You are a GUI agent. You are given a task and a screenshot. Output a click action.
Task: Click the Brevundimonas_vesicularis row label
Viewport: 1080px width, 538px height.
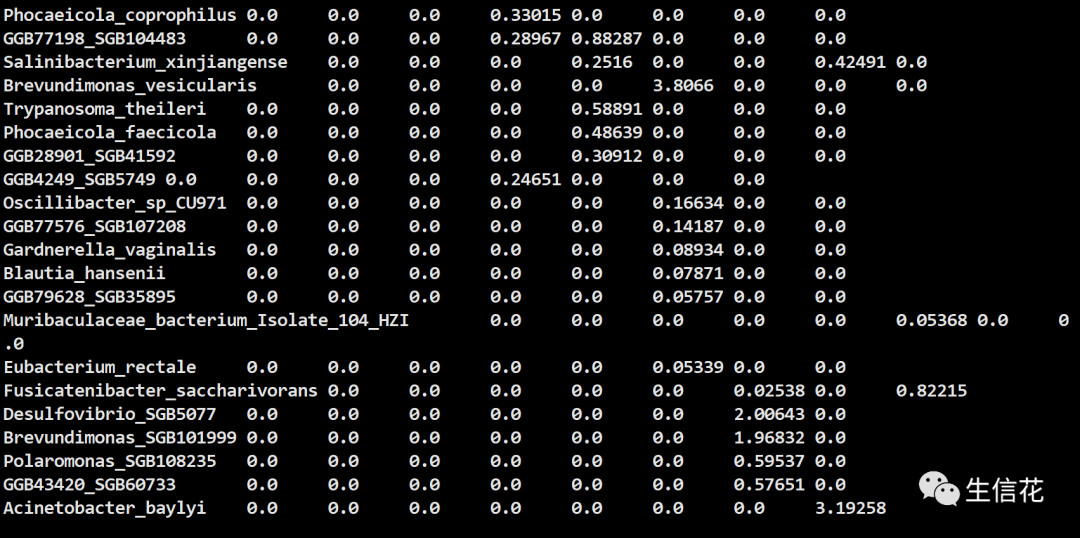point(130,85)
